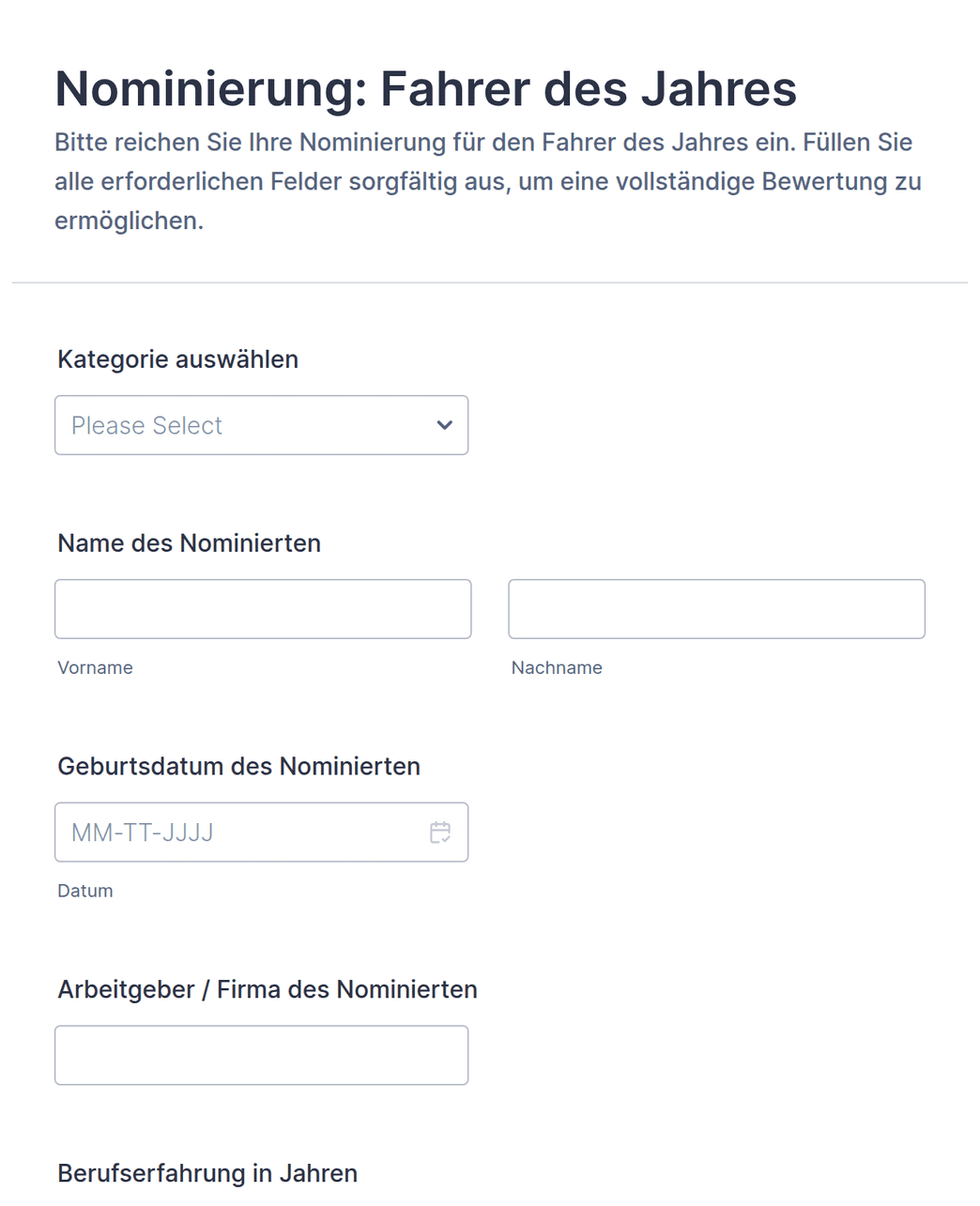980x1206 pixels.
Task: Click the Geburtsdatum des Nominierten label
Action: point(238,767)
